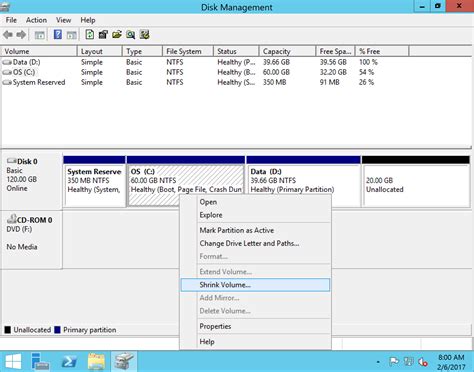Click the Back arrow toolbar icon

[x=8, y=35]
